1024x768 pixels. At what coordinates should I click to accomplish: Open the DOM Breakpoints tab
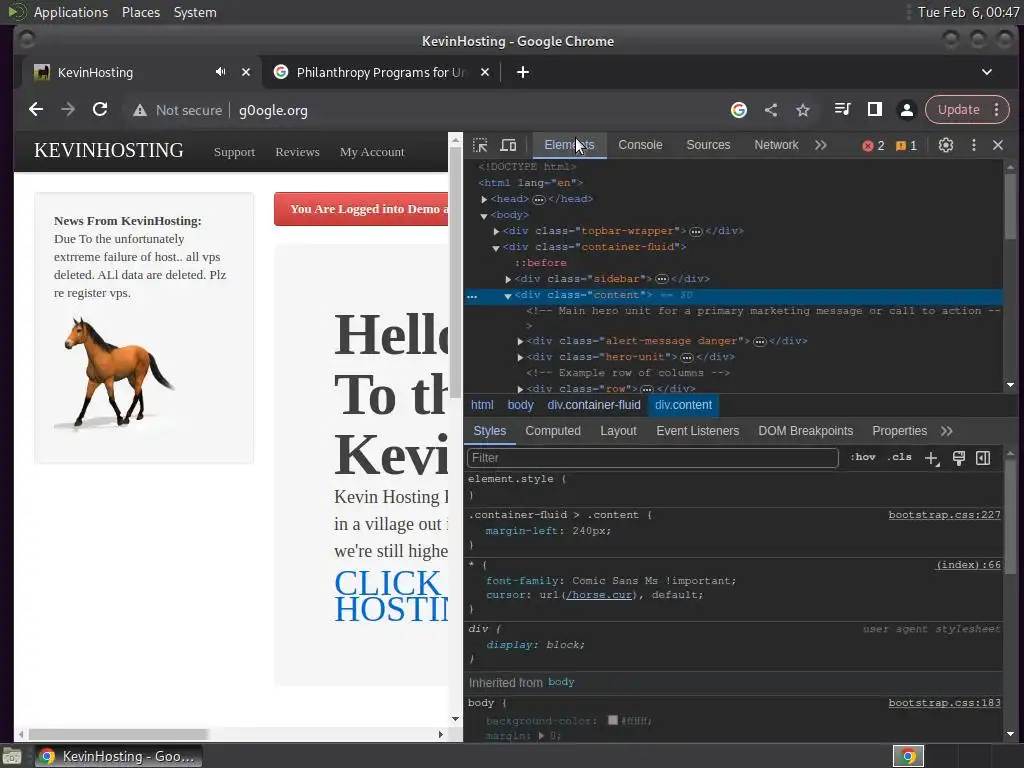click(x=805, y=431)
